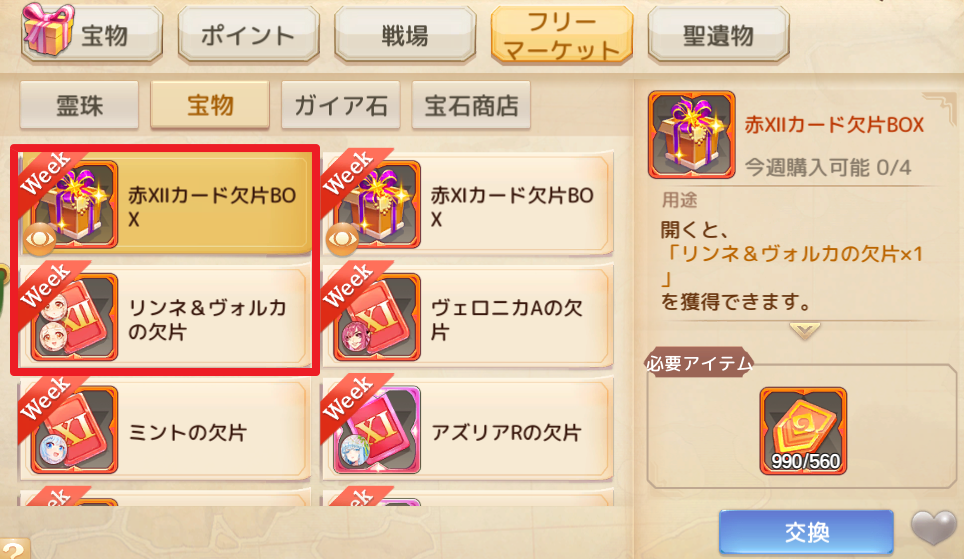The height and width of the screenshot is (559, 964).
Task: Open the question mark help button
Action: tap(14, 550)
